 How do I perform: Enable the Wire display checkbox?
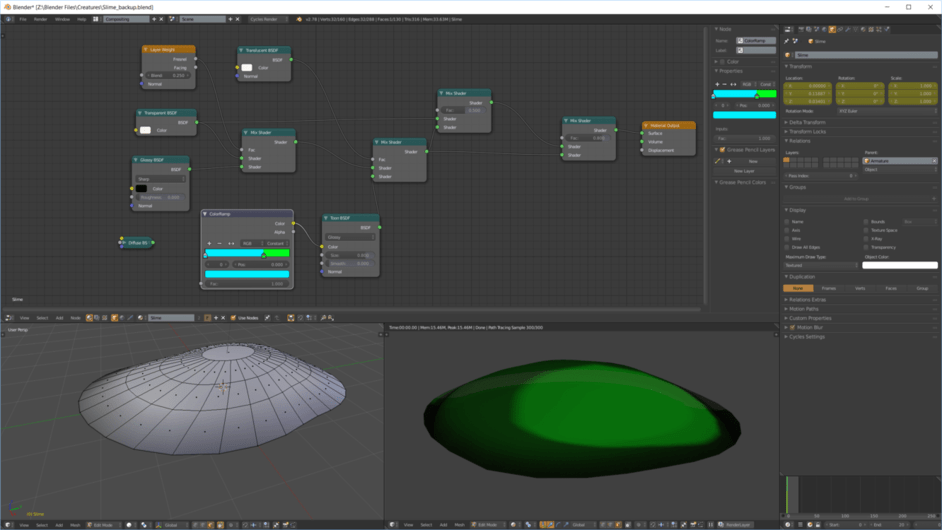pos(788,239)
